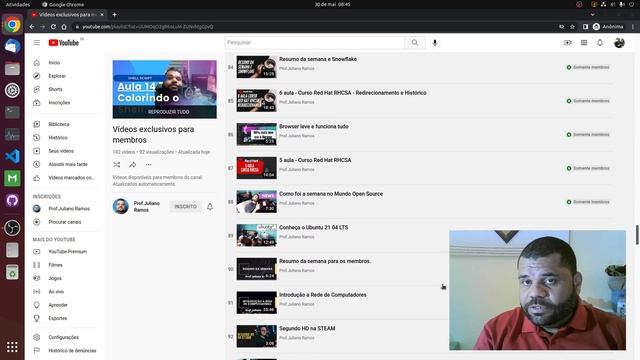The image size is (640, 360).
Task: Open GitHub Desktop from dock
Action: [12, 200]
